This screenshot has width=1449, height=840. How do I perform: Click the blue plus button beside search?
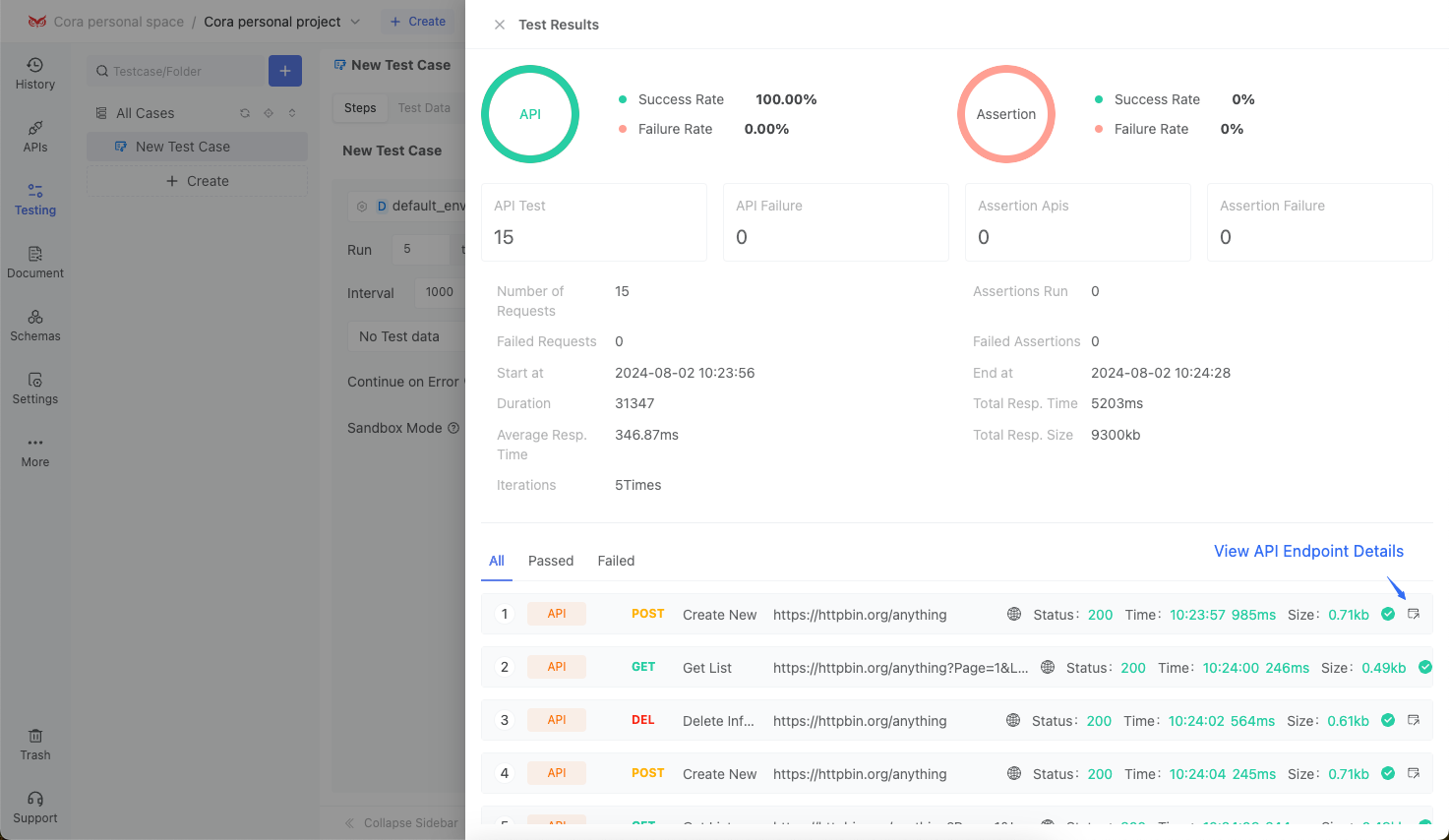[x=285, y=71]
